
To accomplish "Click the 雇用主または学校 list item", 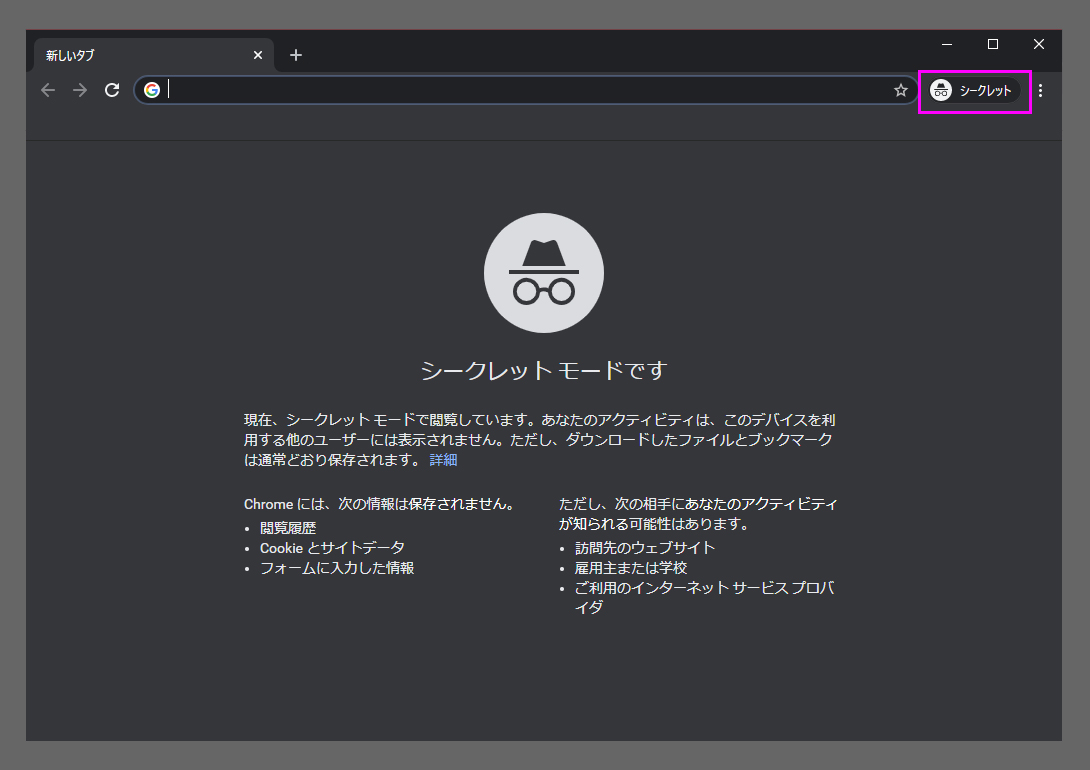I will pyautogui.click(x=631, y=568).
